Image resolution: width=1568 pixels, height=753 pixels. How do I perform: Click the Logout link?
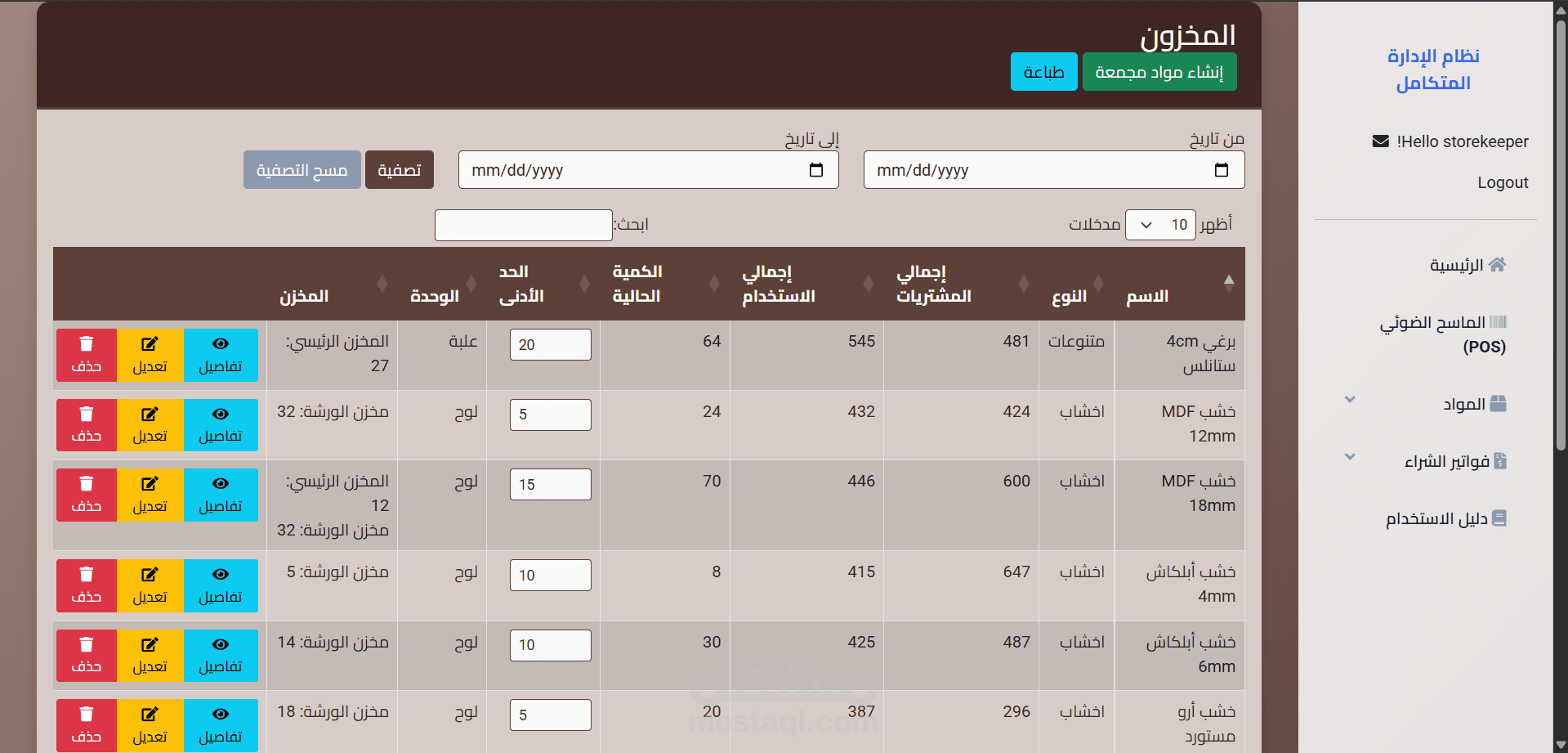(1503, 182)
